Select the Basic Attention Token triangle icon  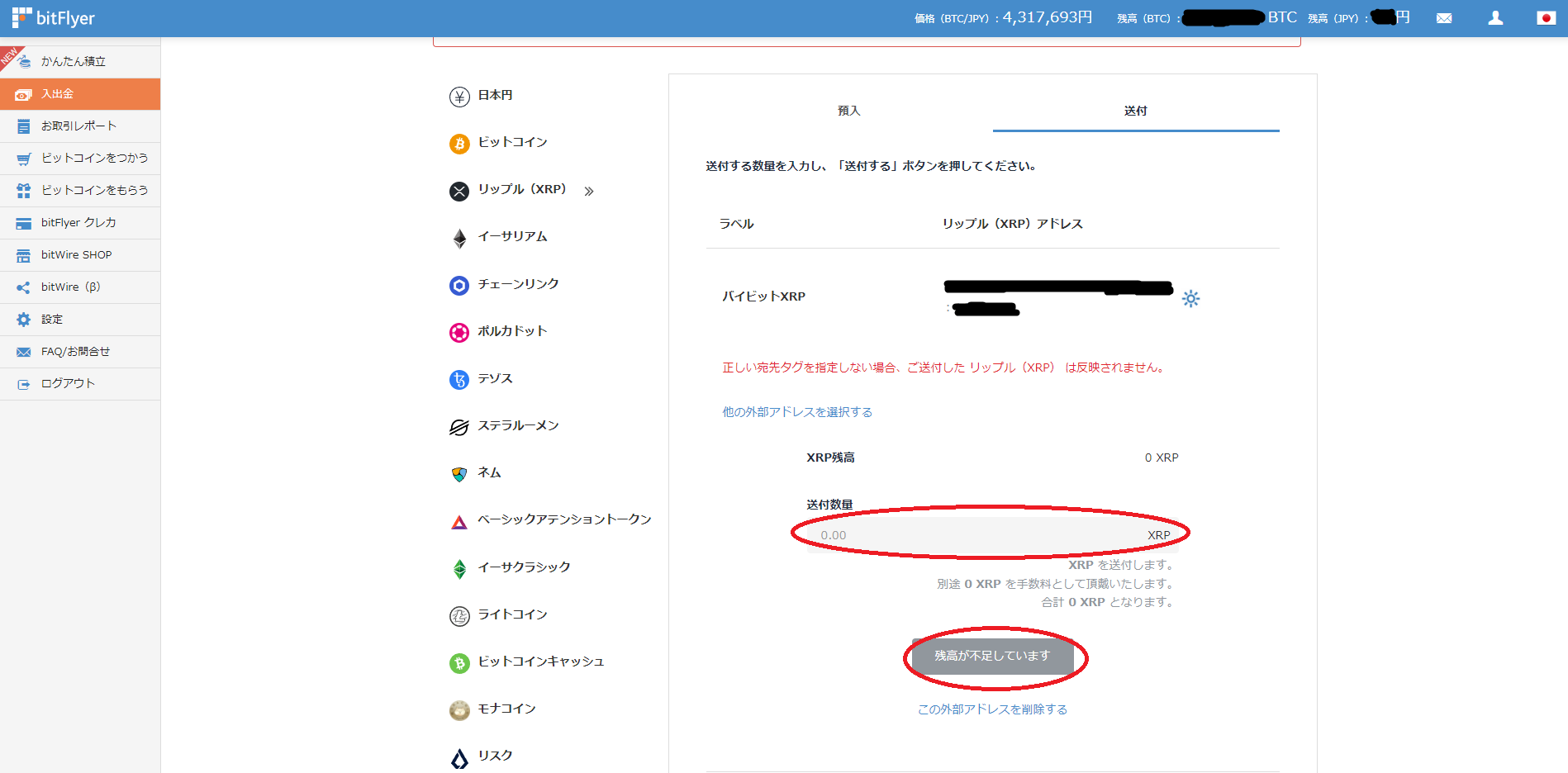point(459,521)
